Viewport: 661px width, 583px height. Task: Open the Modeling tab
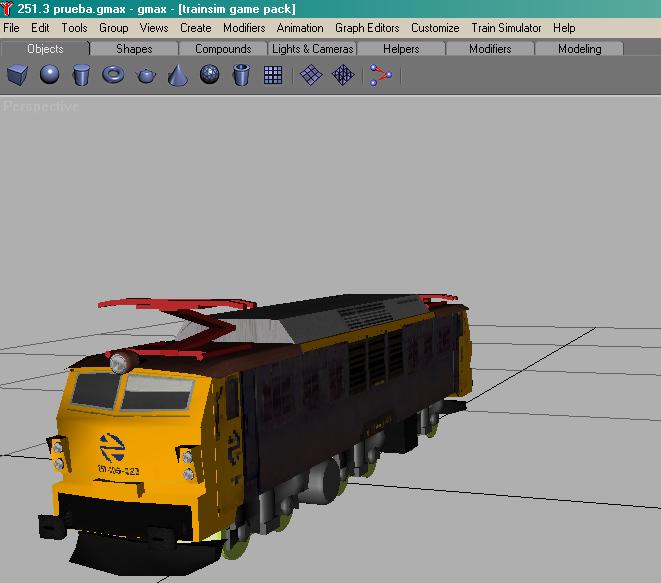[x=580, y=48]
